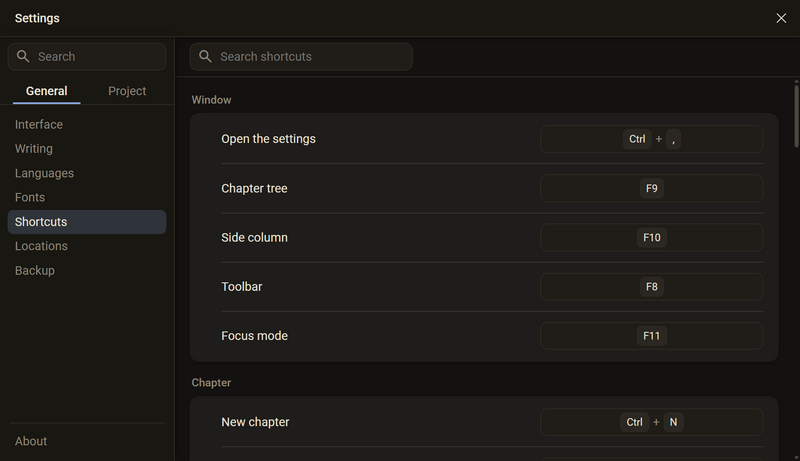Screen dimensions: 800x461
Task: Open the Backup settings section
Action: click(87, 271)
